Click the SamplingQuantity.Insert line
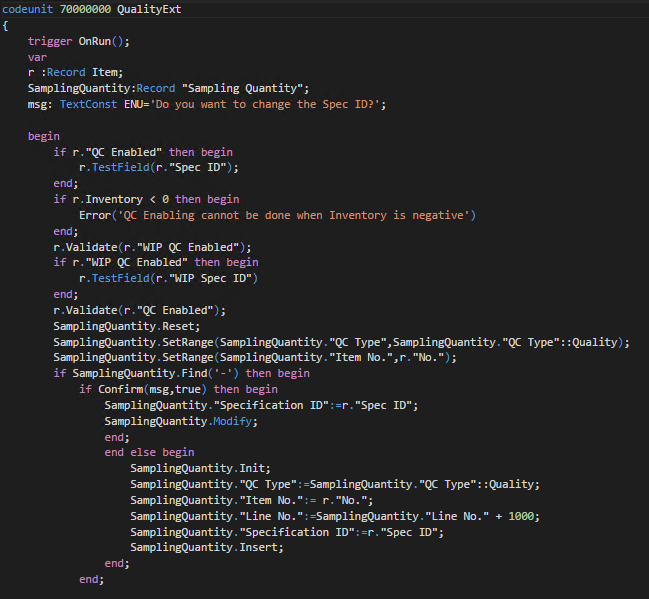Viewport: 649px width, 599px height. (x=207, y=547)
